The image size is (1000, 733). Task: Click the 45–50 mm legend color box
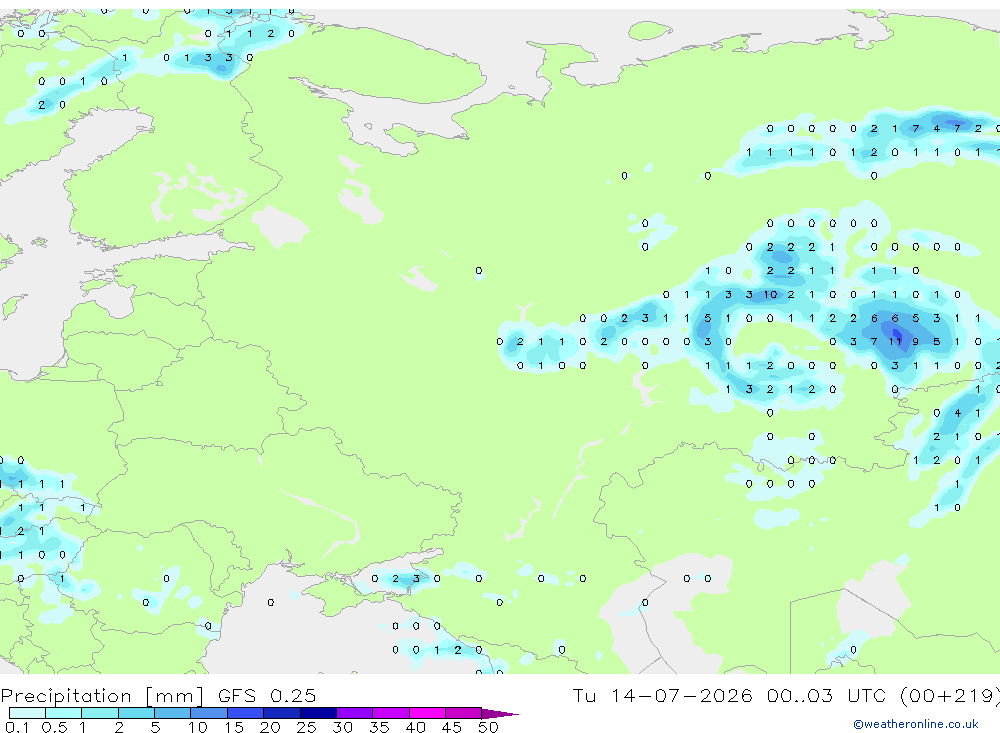coord(463,713)
